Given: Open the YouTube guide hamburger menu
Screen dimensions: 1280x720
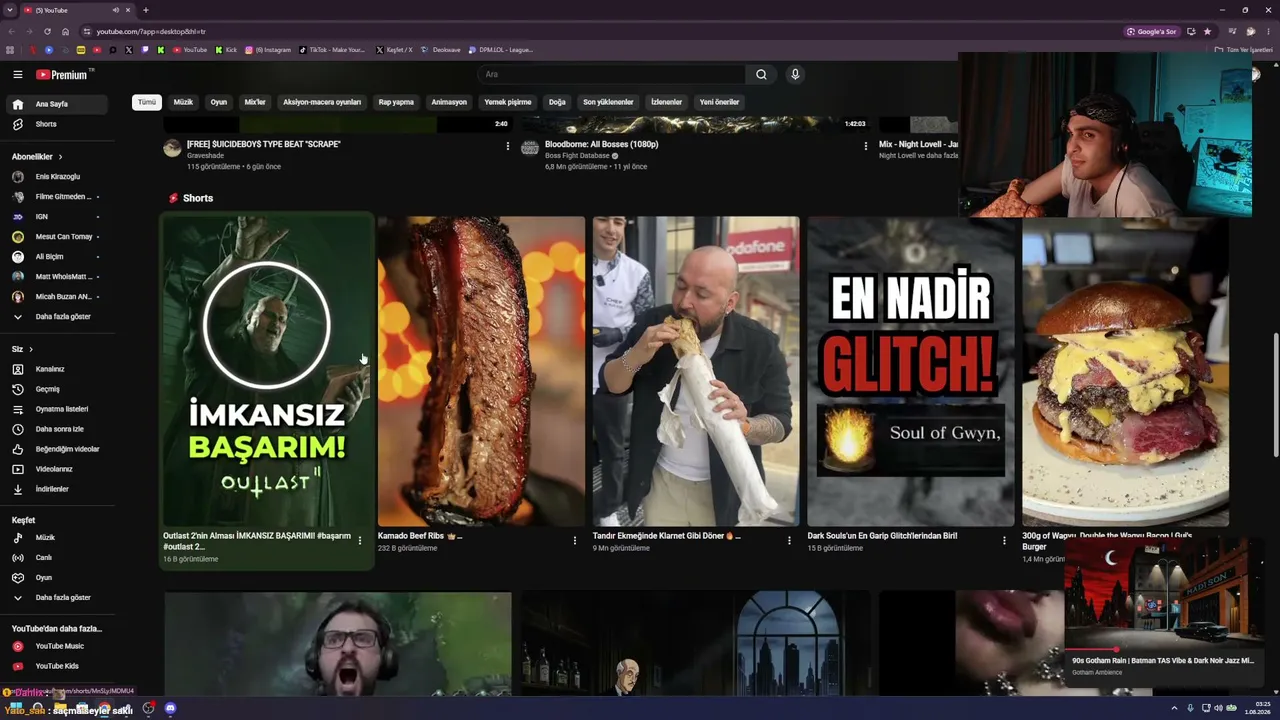Looking at the screenshot, I should 17,74.
